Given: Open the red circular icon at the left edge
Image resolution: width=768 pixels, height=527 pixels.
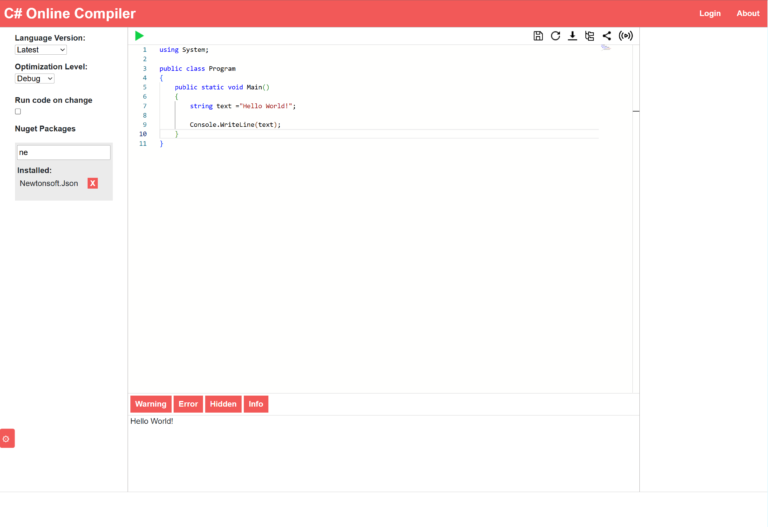Looking at the screenshot, I should [x=7, y=438].
